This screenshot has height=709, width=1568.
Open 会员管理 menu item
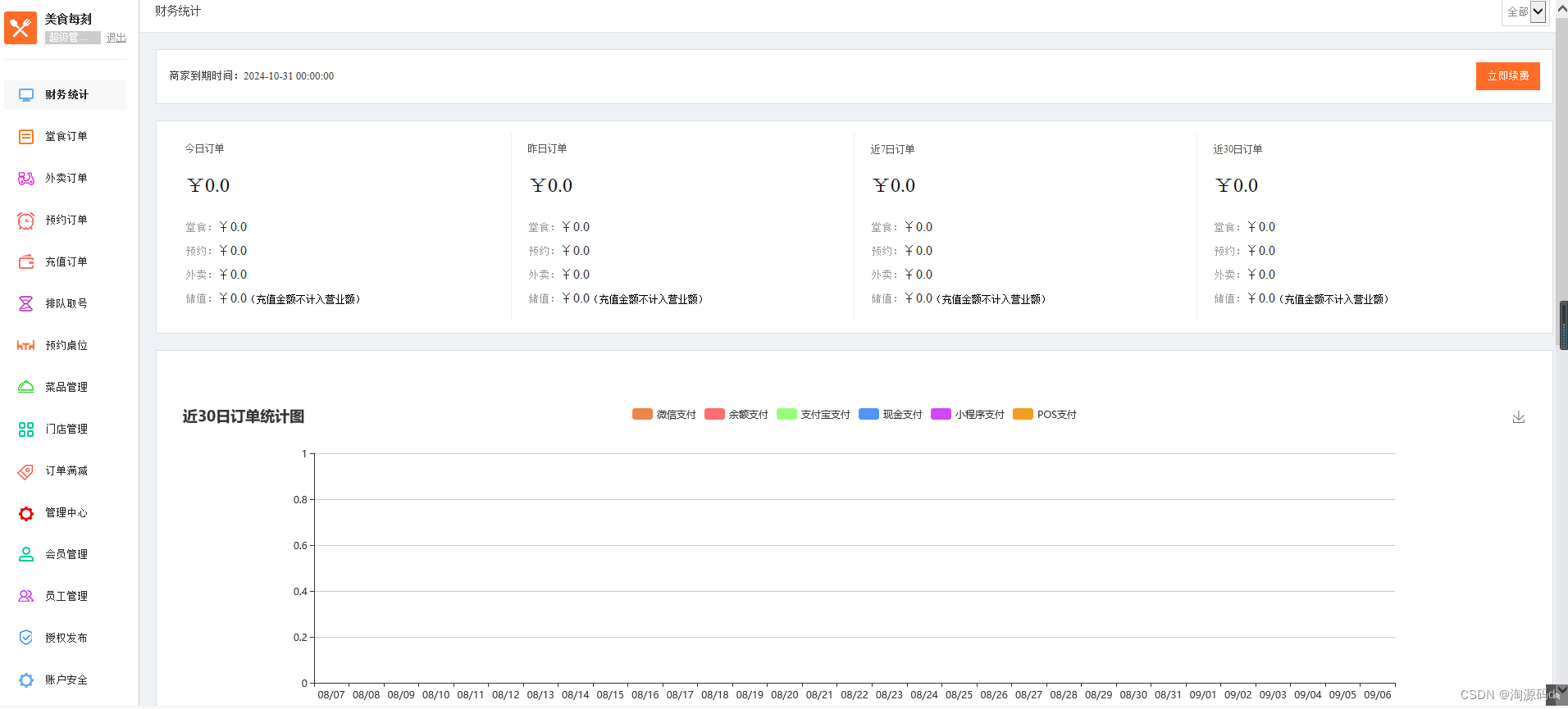point(66,555)
